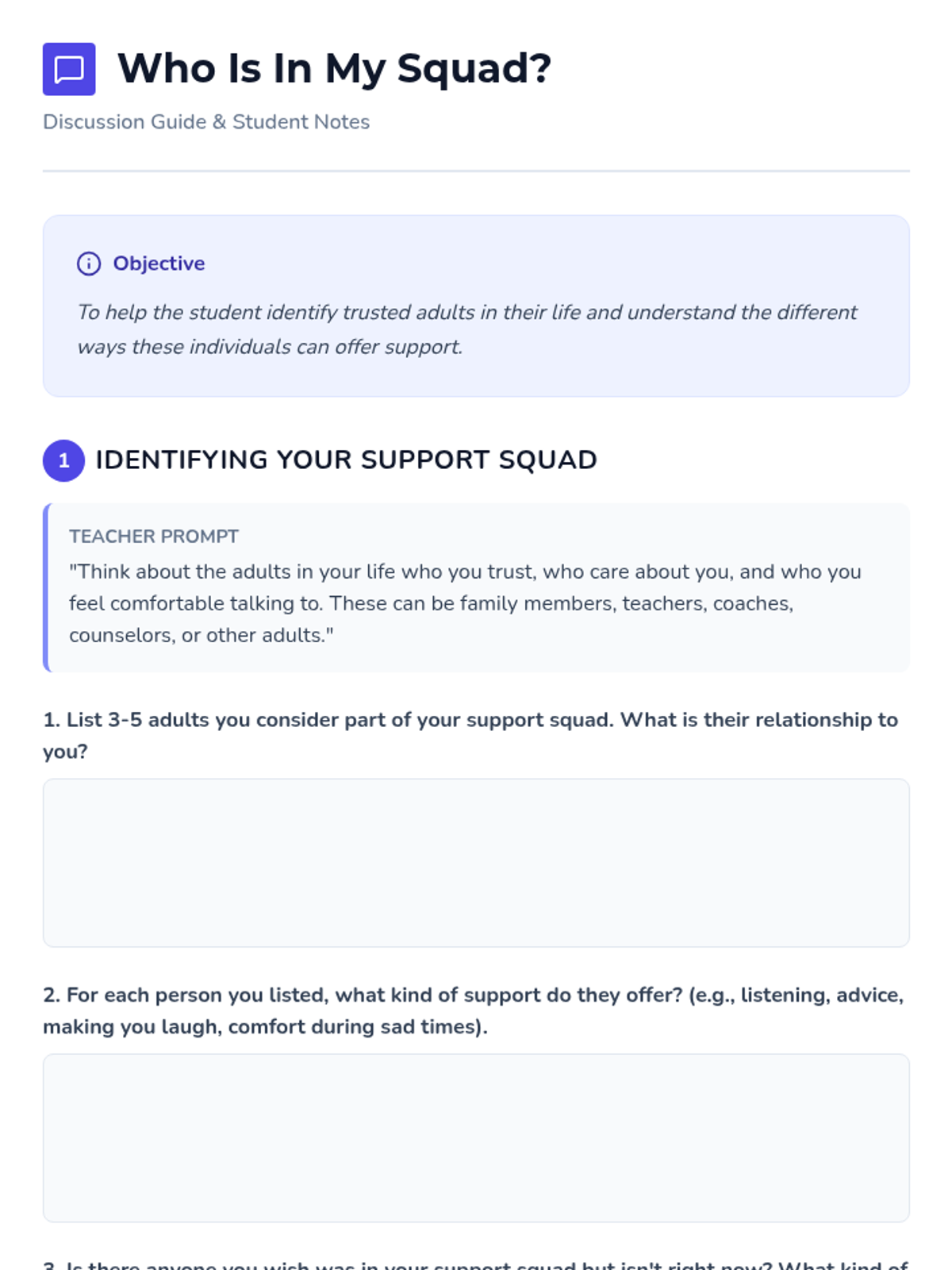Click question 1 about listing 3-5 adults
The height and width of the screenshot is (1270, 952).
(470, 735)
